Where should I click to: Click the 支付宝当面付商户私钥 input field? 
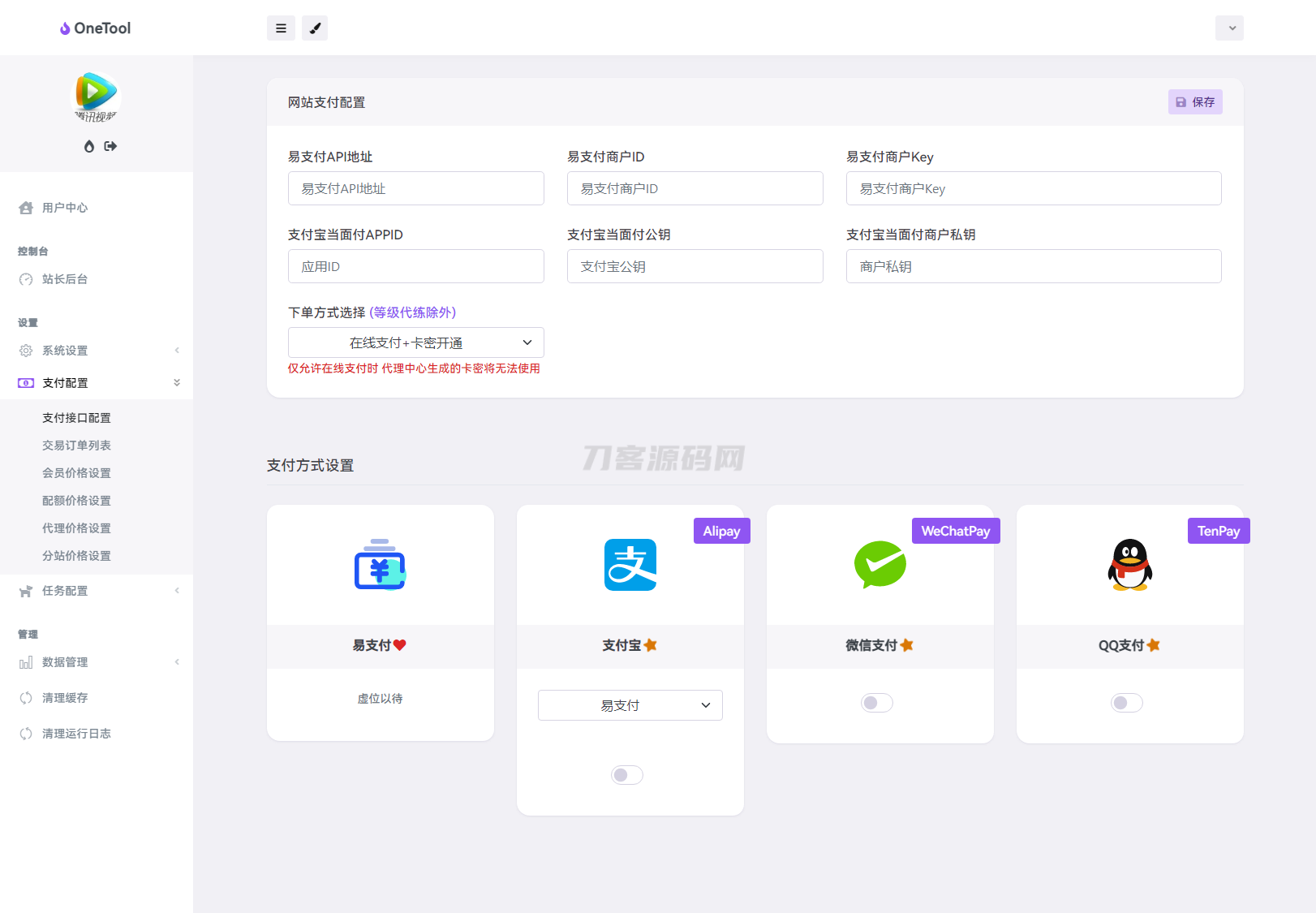[1033, 266]
